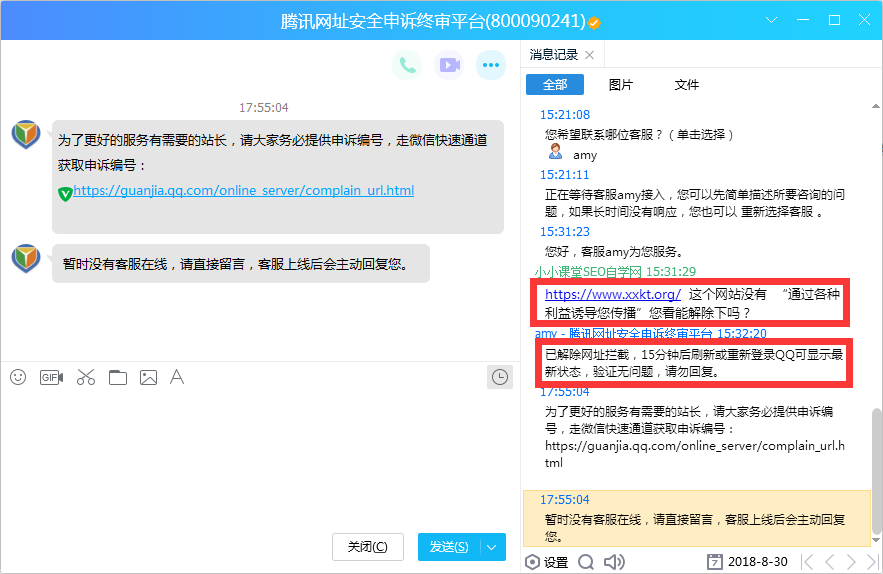The height and width of the screenshot is (574, 883).
Task: Switch to the 文件 records tab
Action: point(686,84)
